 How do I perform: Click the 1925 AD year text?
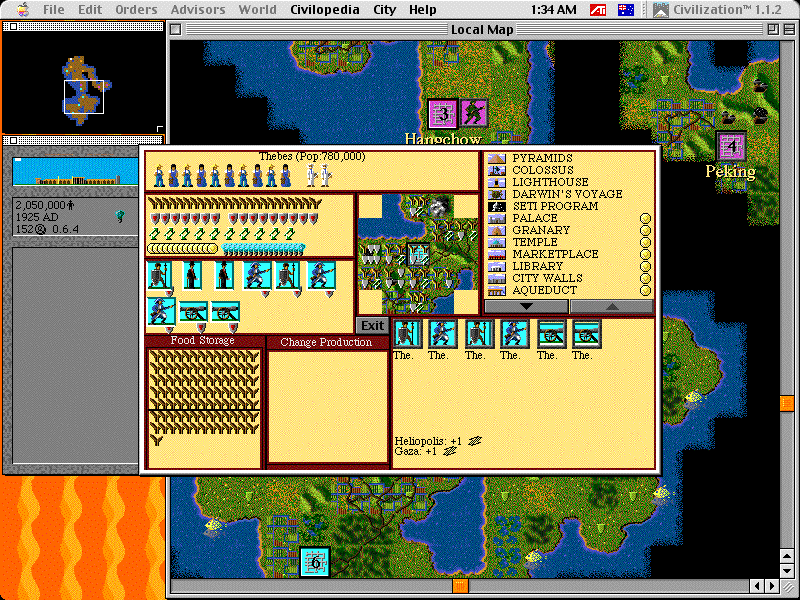[x=37, y=217]
